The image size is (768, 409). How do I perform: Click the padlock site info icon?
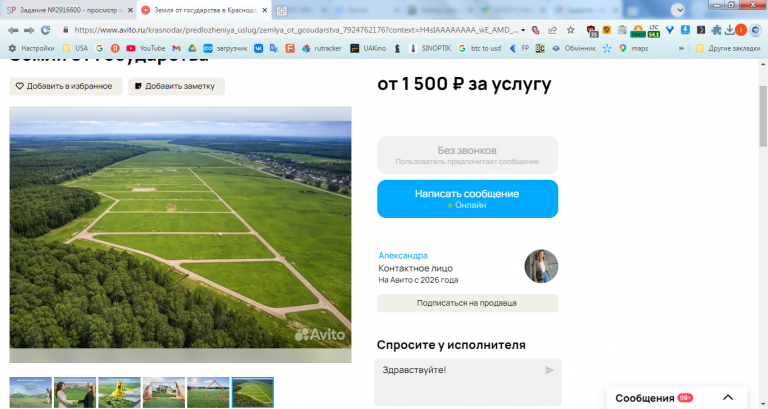(66, 30)
